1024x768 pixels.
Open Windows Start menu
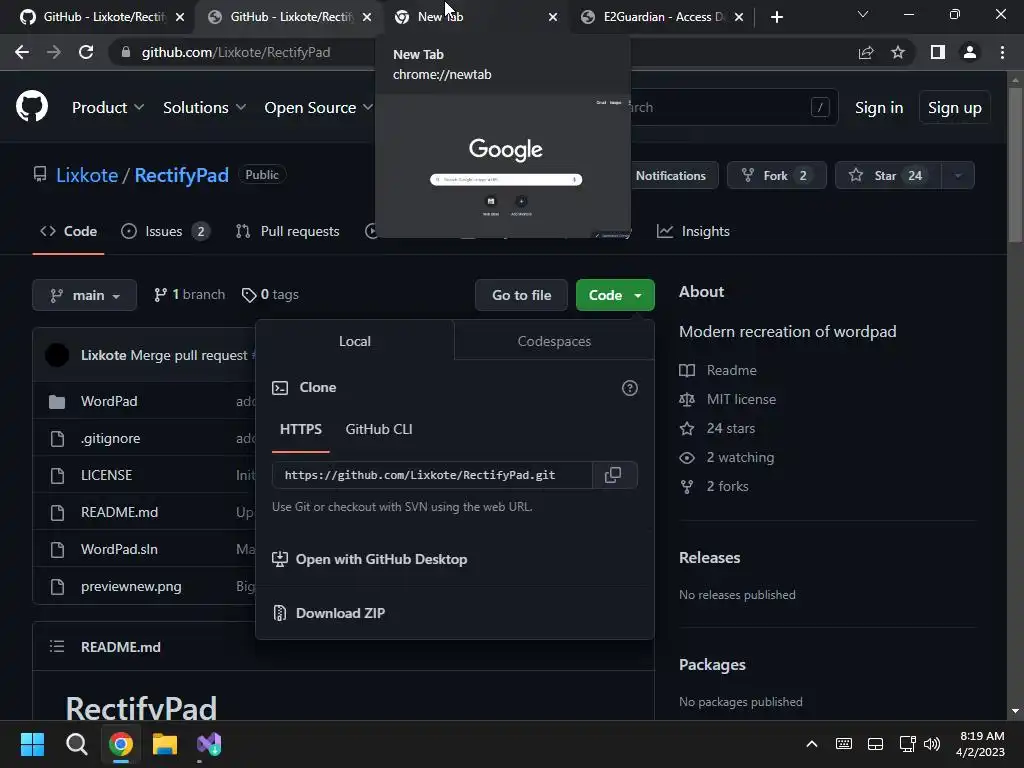pos(32,744)
